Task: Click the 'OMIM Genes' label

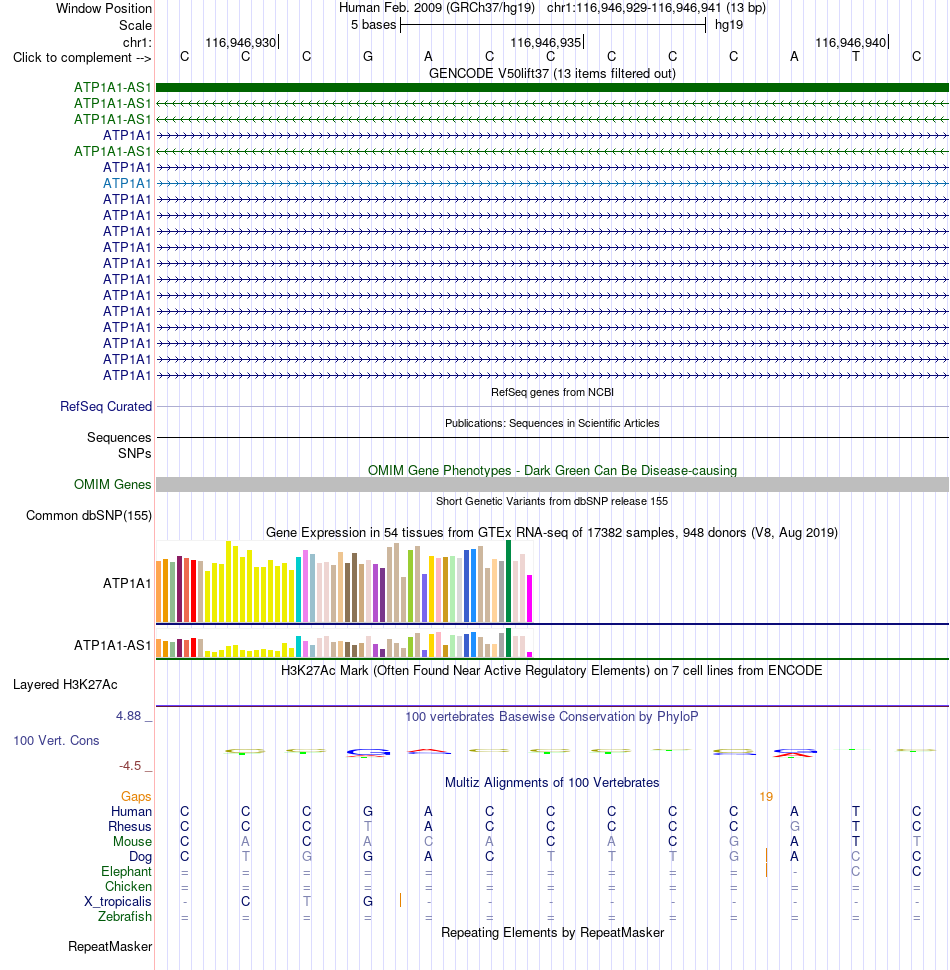Action: click(x=113, y=484)
